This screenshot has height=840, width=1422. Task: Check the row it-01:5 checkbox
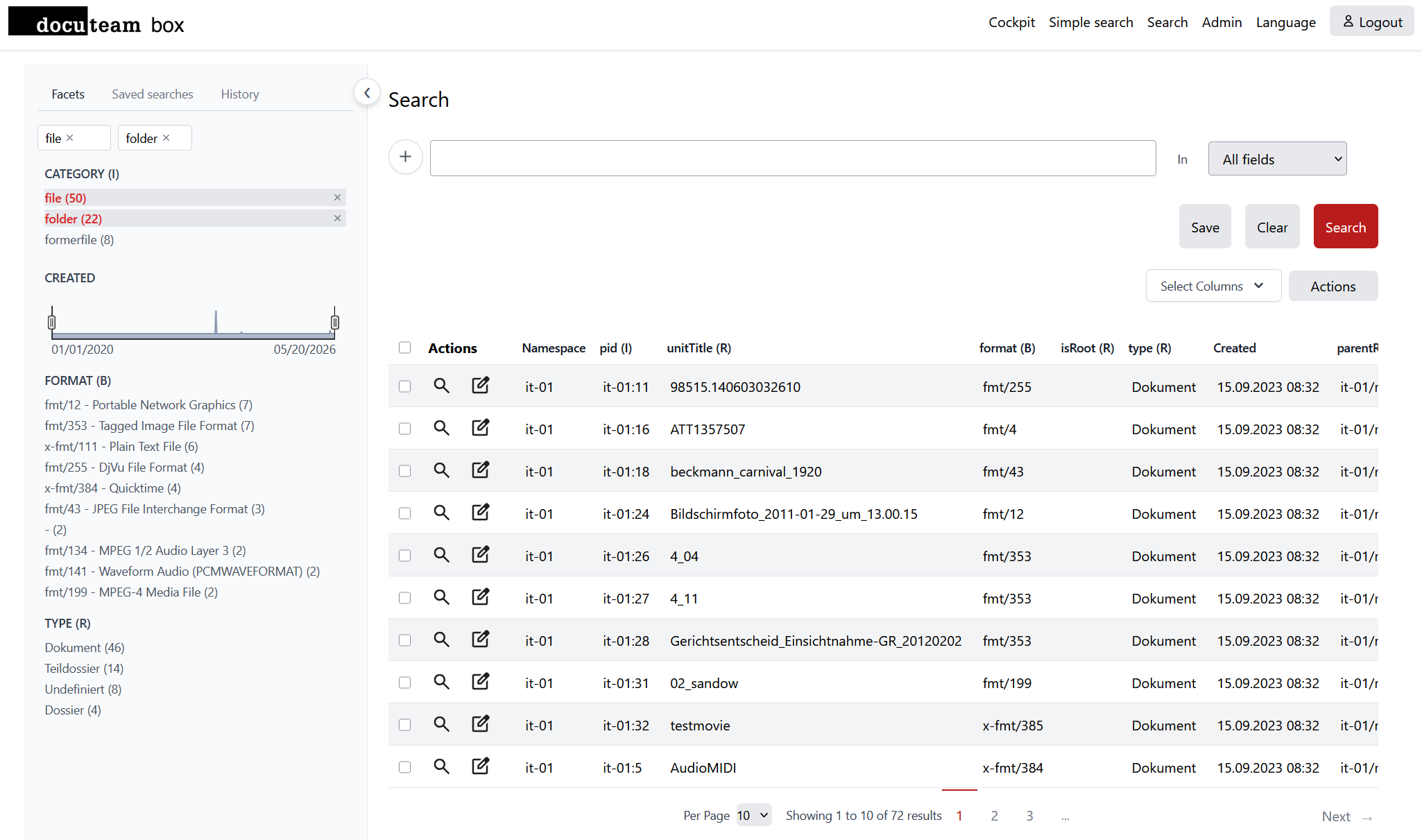click(405, 767)
